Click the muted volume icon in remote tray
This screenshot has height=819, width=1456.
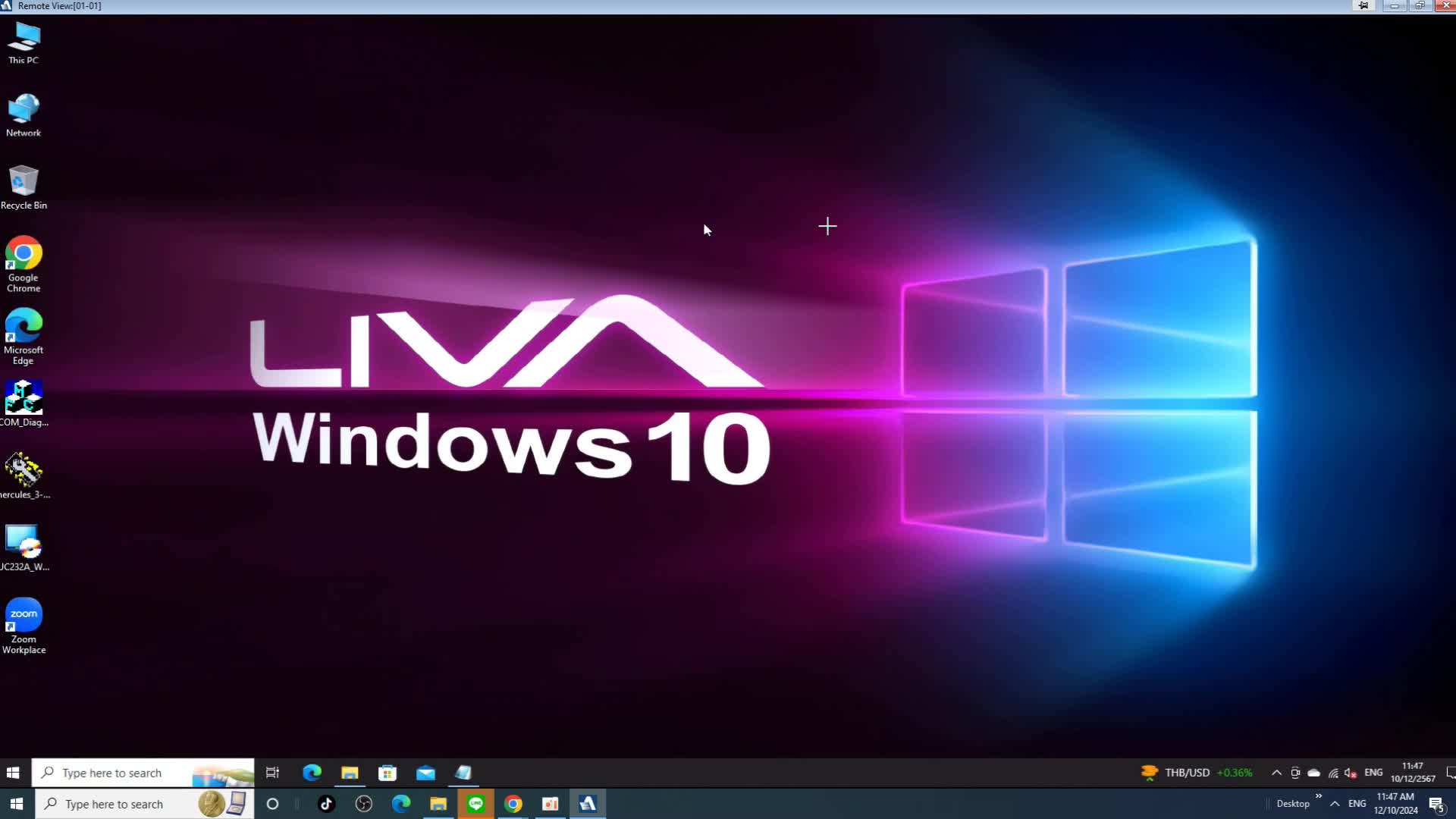coord(1351,773)
